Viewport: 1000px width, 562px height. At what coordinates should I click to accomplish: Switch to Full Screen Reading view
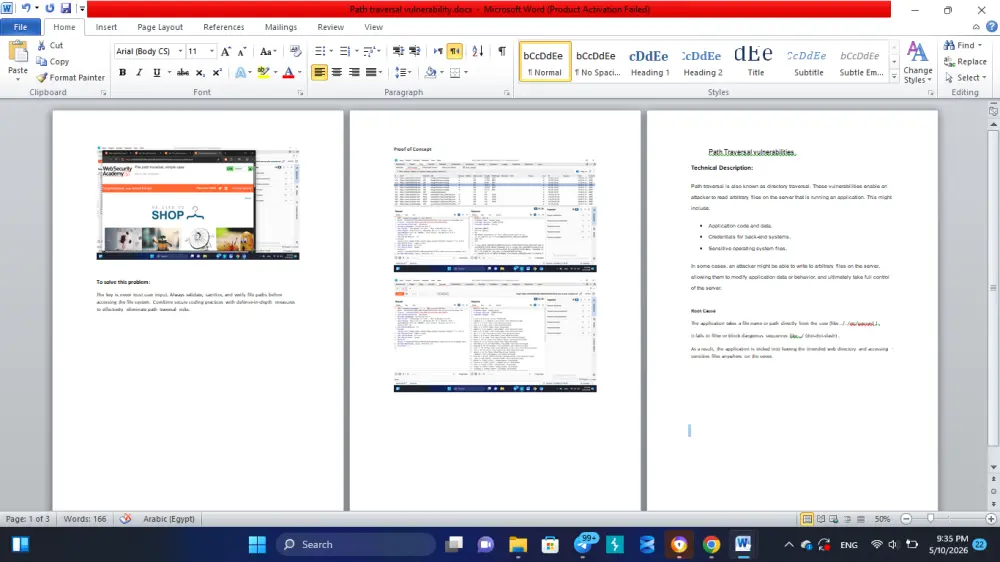click(821, 519)
